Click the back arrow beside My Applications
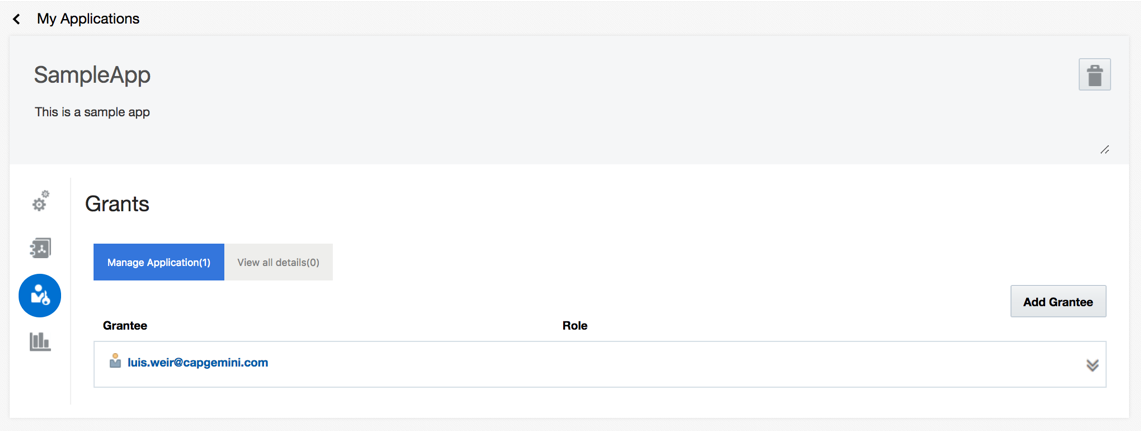Image resolution: width=1141 pixels, height=431 pixels. click(x=16, y=20)
